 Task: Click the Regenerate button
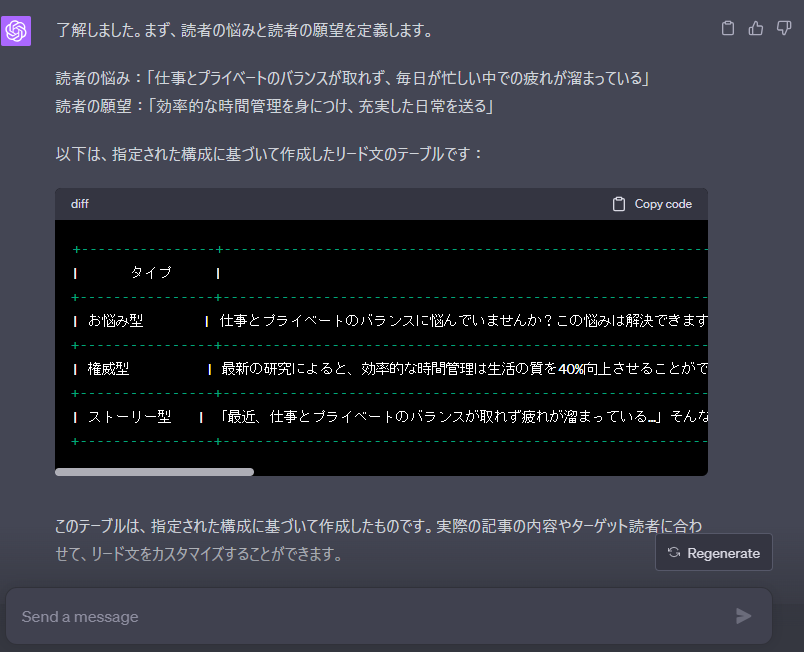(x=714, y=553)
